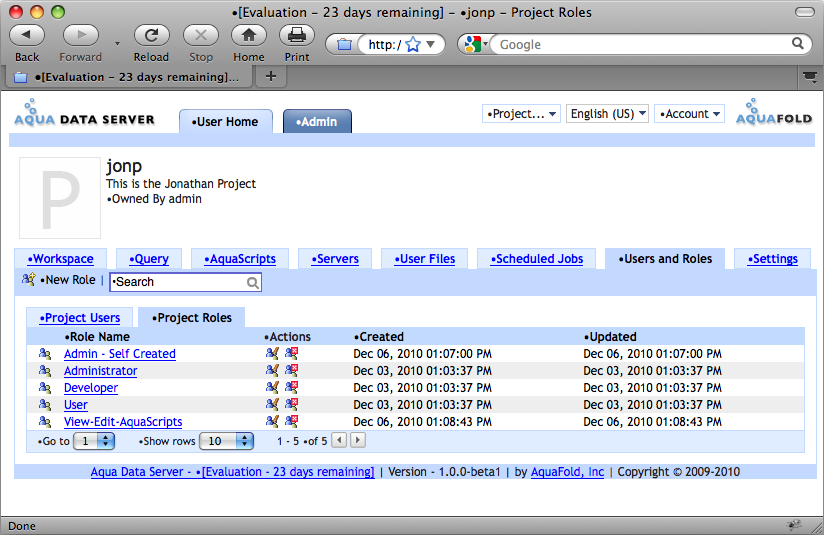Open the Project dropdown menu
The image size is (824, 535).
(521, 114)
